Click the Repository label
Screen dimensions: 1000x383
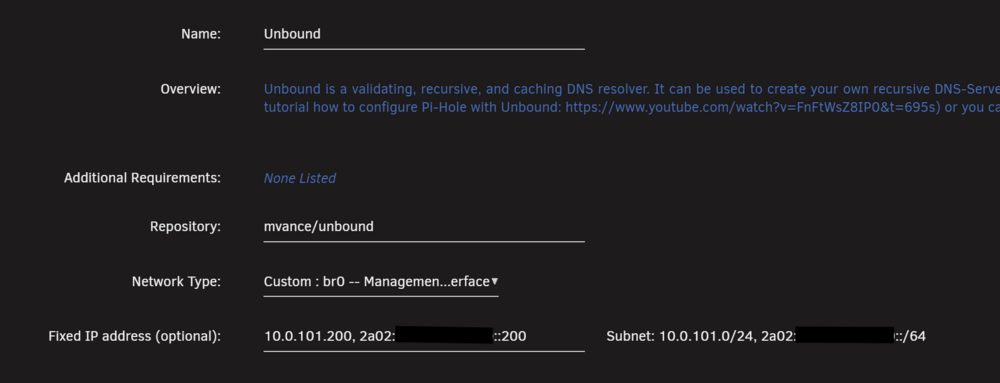(186, 227)
